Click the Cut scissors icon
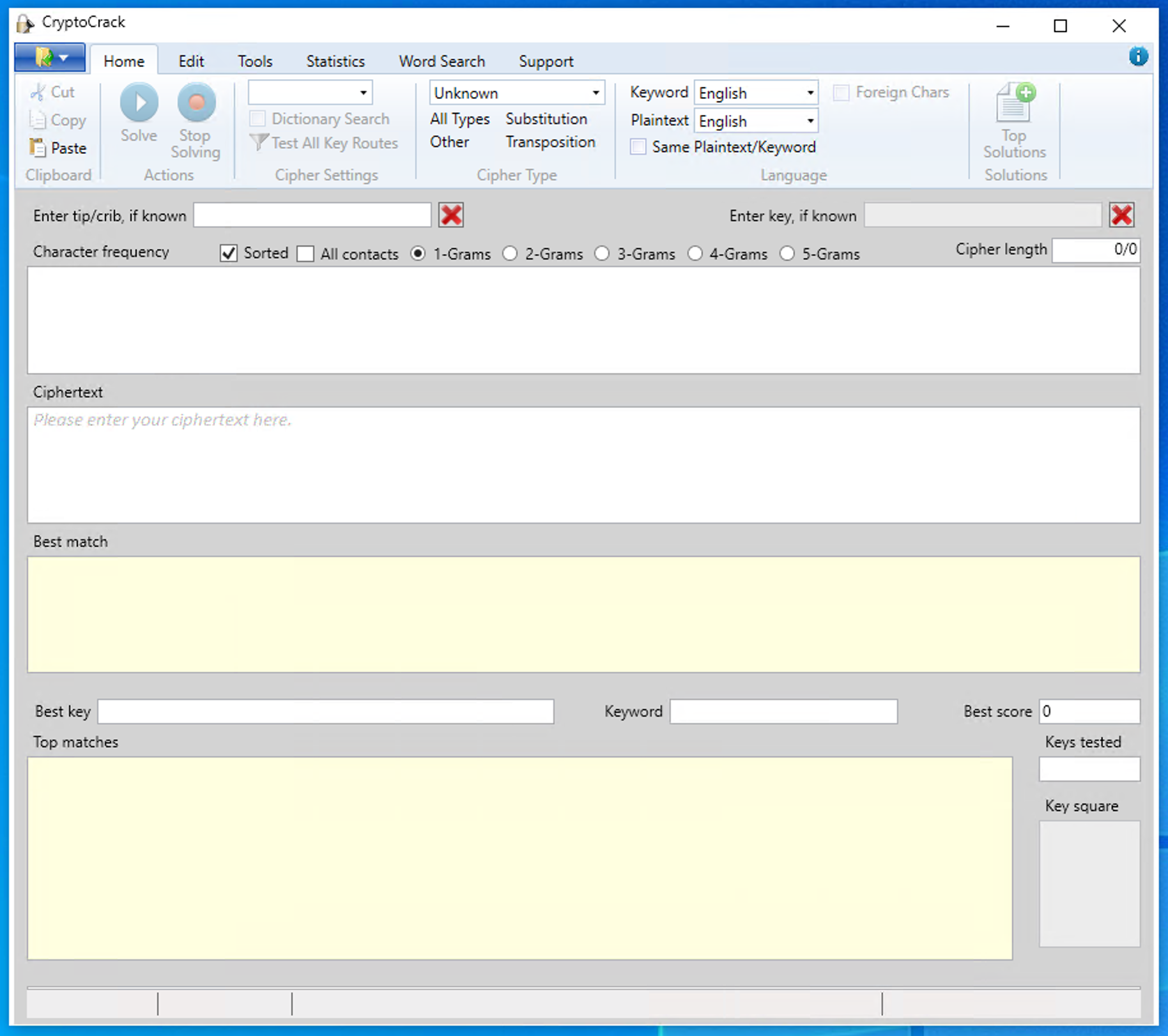 click(x=38, y=93)
